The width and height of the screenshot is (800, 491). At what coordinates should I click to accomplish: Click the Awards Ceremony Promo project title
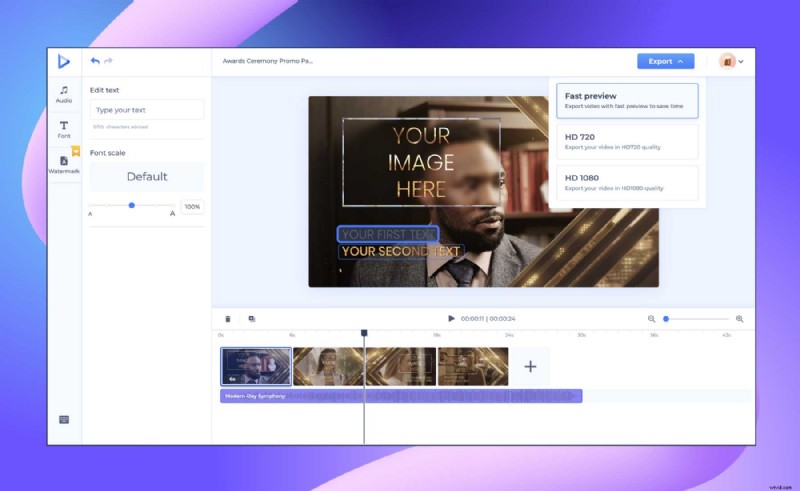[x=268, y=61]
